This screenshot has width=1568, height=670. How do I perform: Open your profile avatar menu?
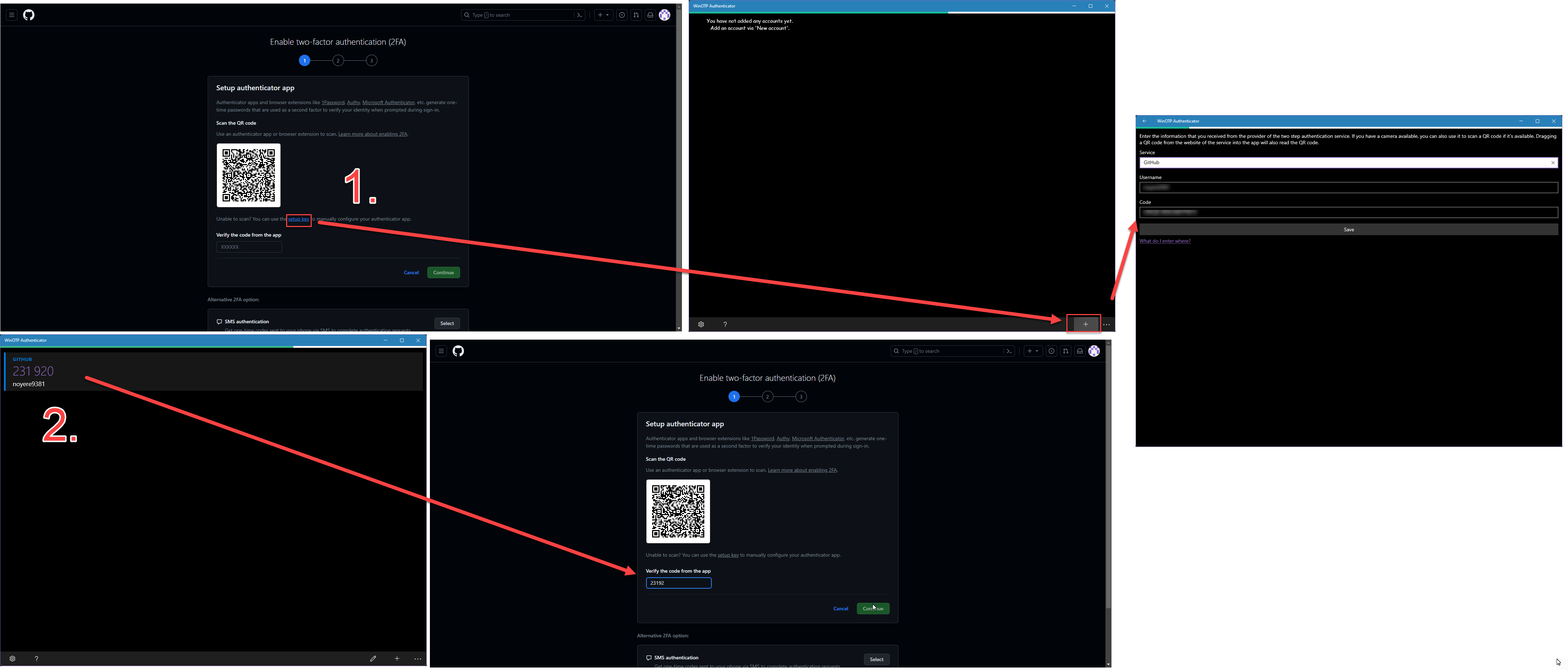click(664, 15)
